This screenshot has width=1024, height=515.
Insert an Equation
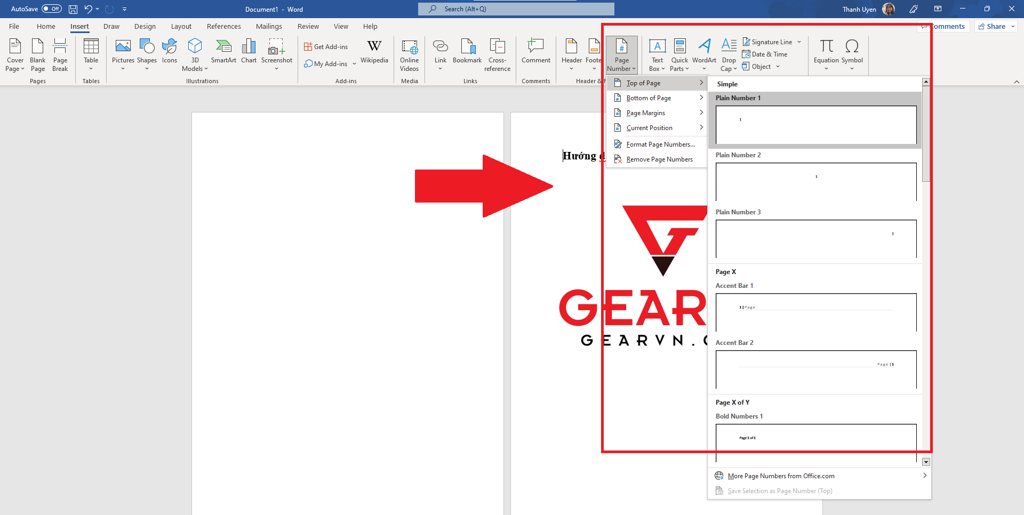click(x=826, y=55)
